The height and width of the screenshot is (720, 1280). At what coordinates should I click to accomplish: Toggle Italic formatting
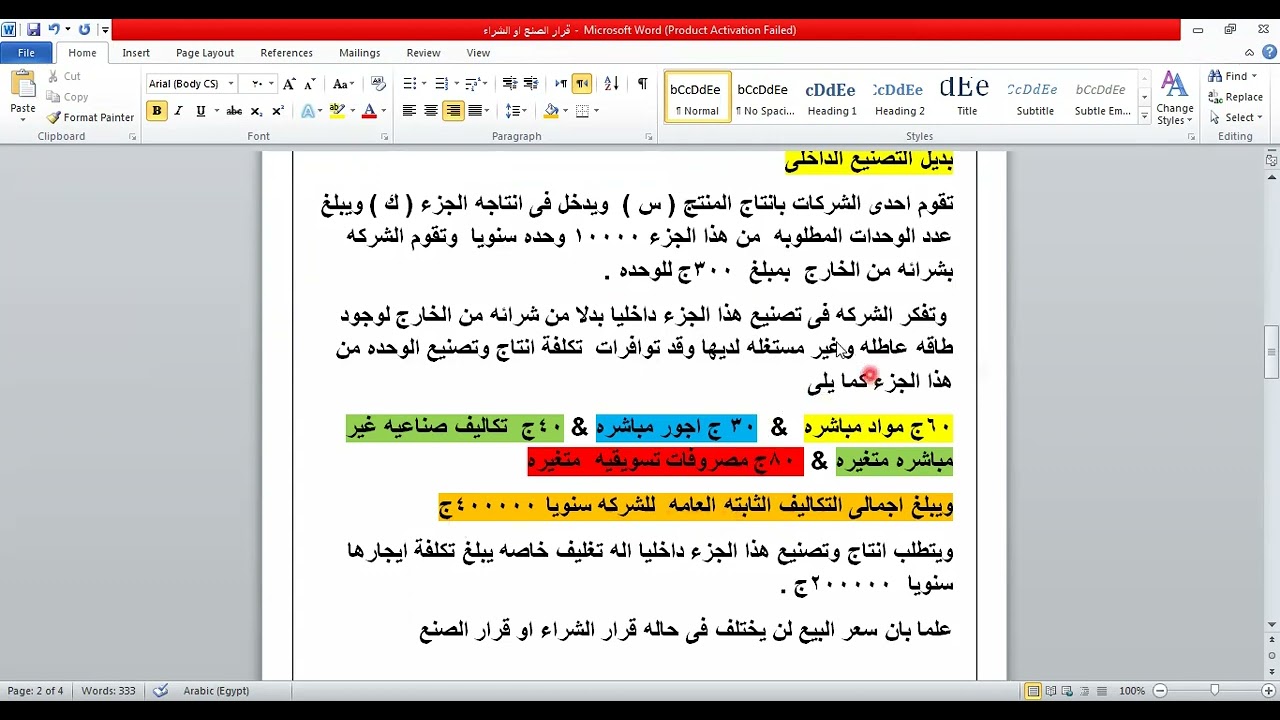pos(178,111)
